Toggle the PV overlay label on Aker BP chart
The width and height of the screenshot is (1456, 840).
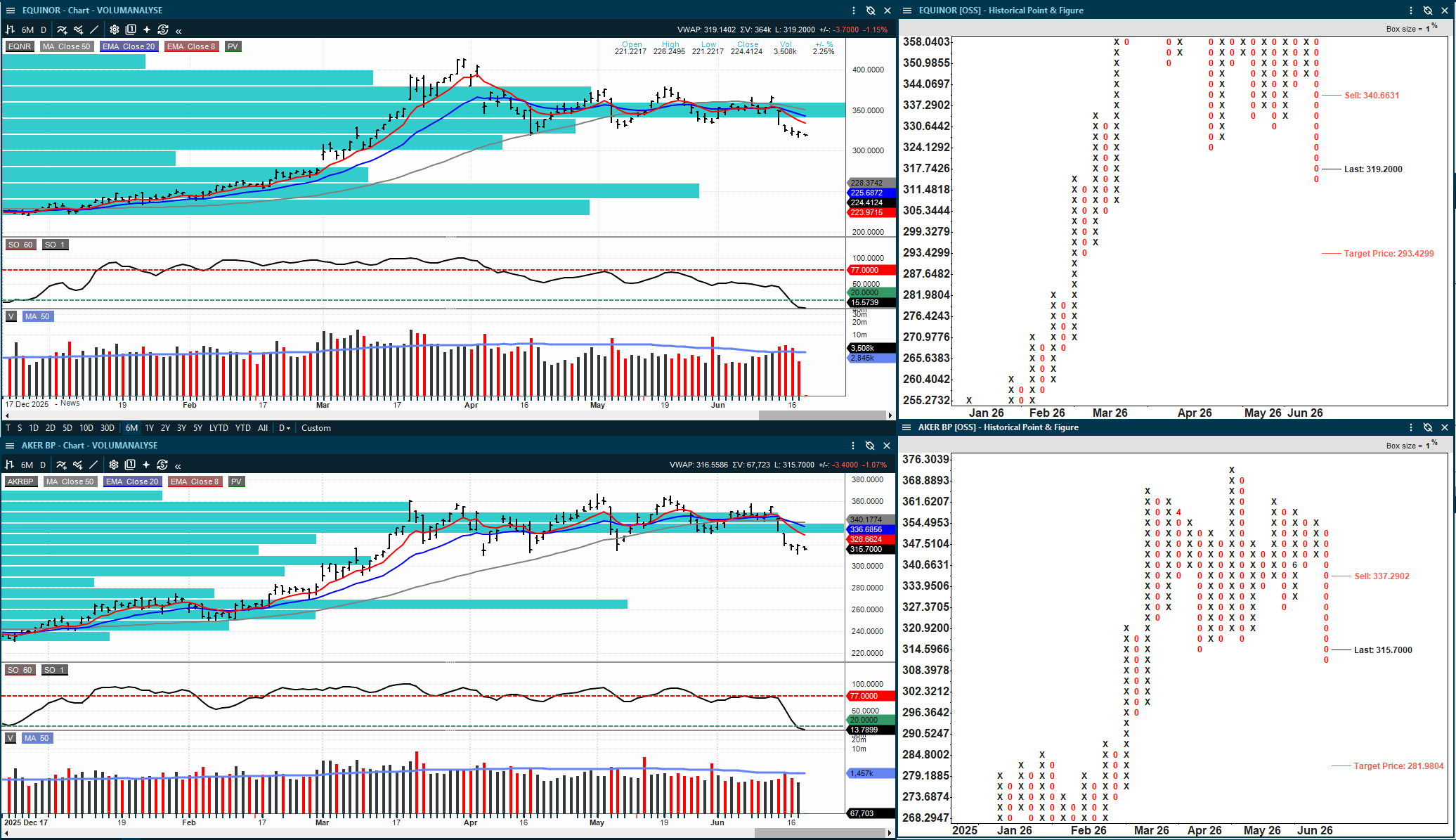(x=236, y=482)
